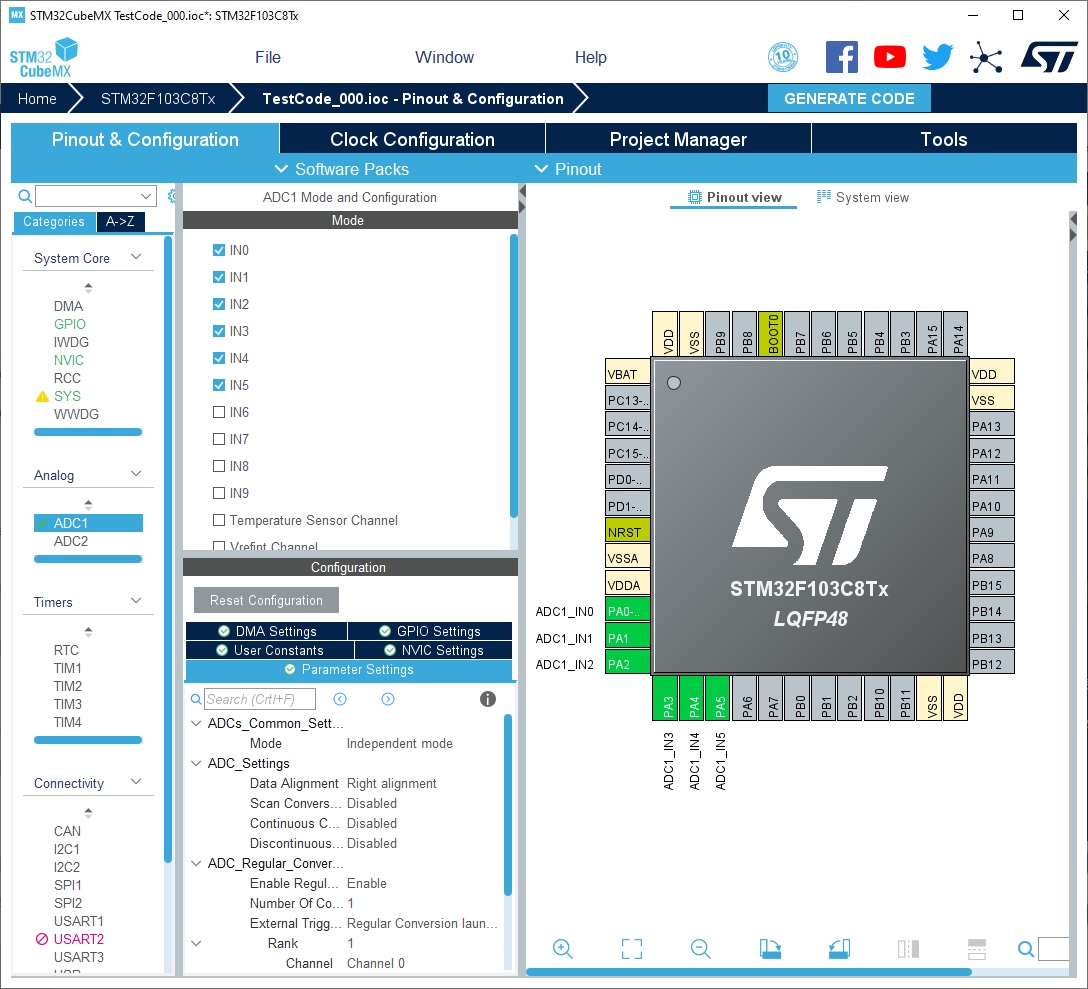The width and height of the screenshot is (1088, 989).
Task: Rotate chip clockwise with rotate icon
Action: pos(770,948)
